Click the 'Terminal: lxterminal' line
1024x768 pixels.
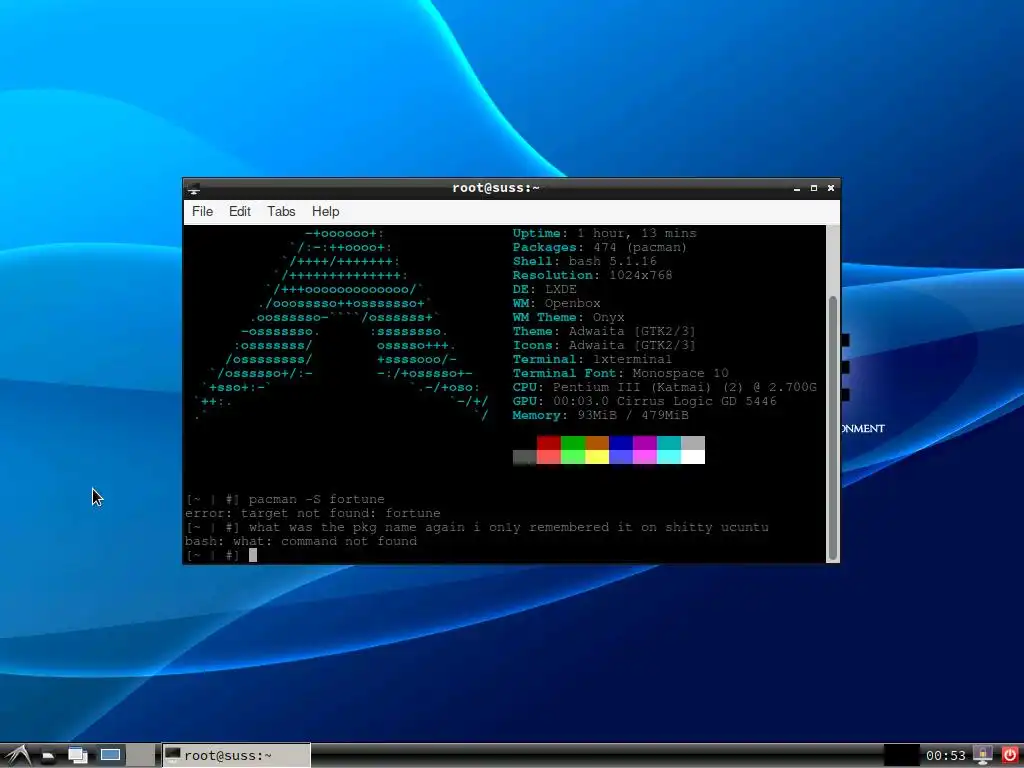592,359
